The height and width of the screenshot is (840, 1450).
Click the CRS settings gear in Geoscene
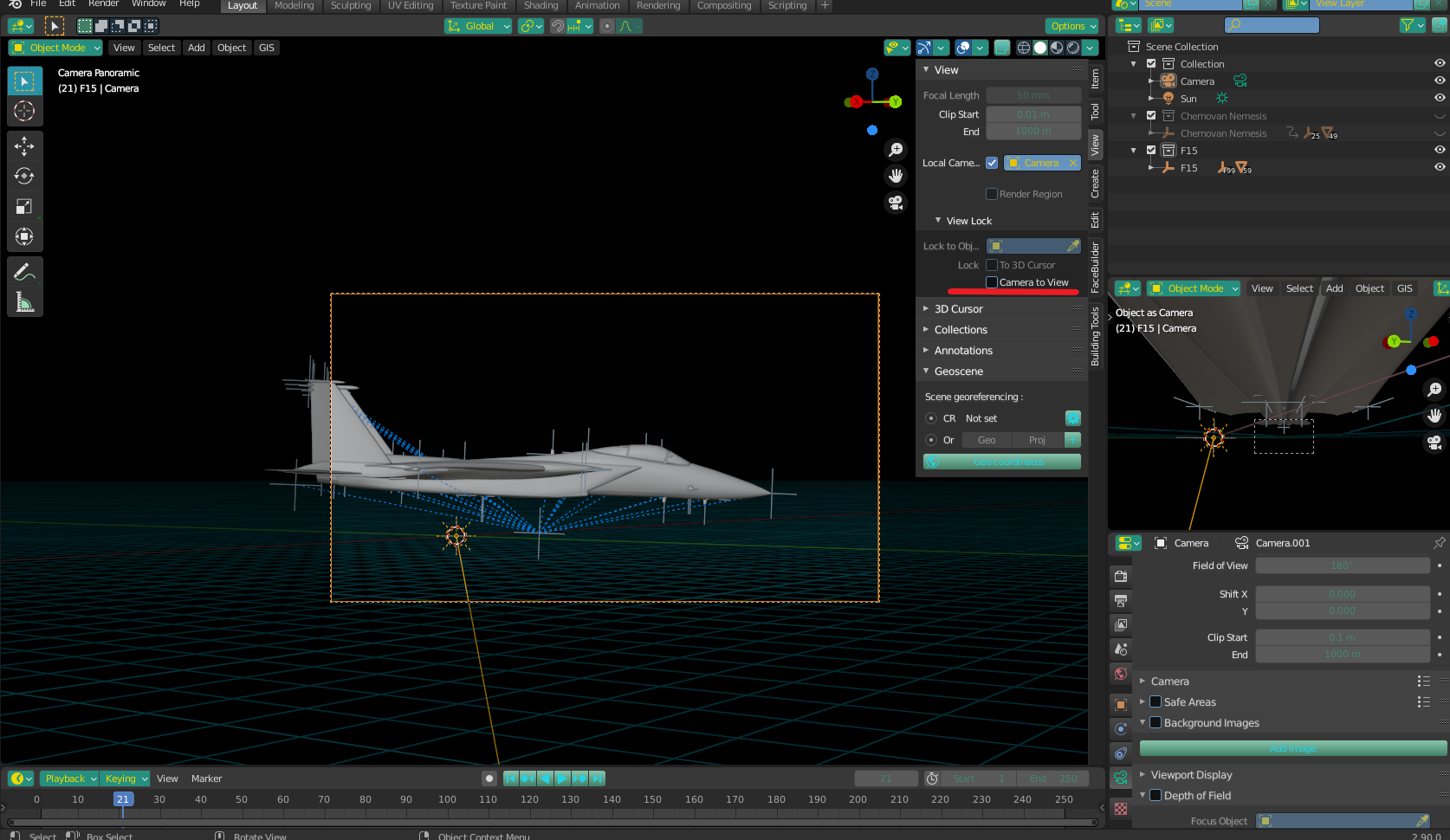click(1072, 418)
